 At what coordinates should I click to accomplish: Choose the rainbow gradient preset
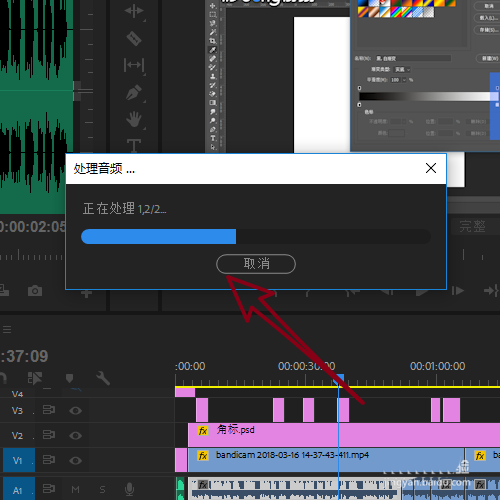396,12
